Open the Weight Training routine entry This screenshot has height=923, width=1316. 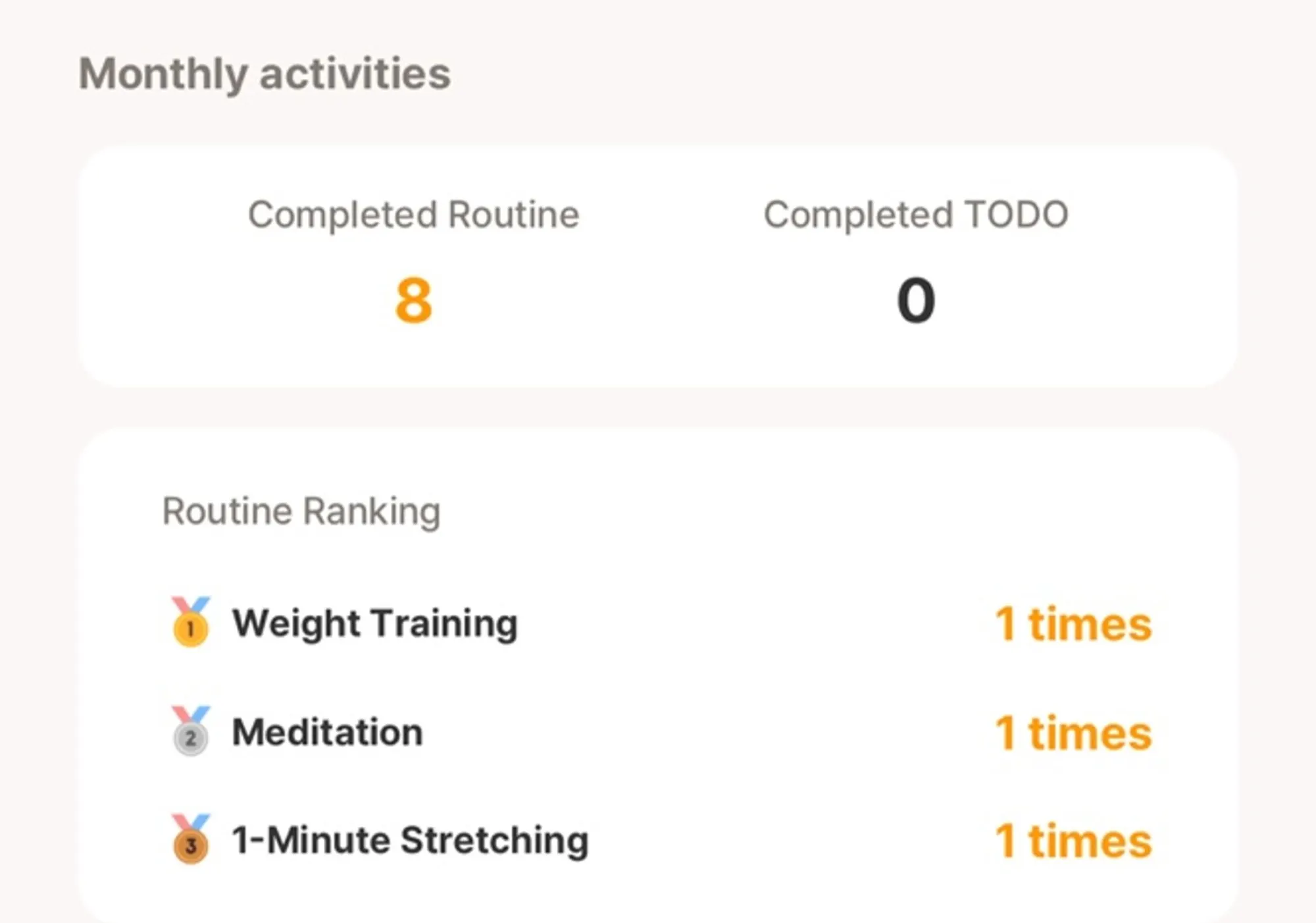point(374,623)
